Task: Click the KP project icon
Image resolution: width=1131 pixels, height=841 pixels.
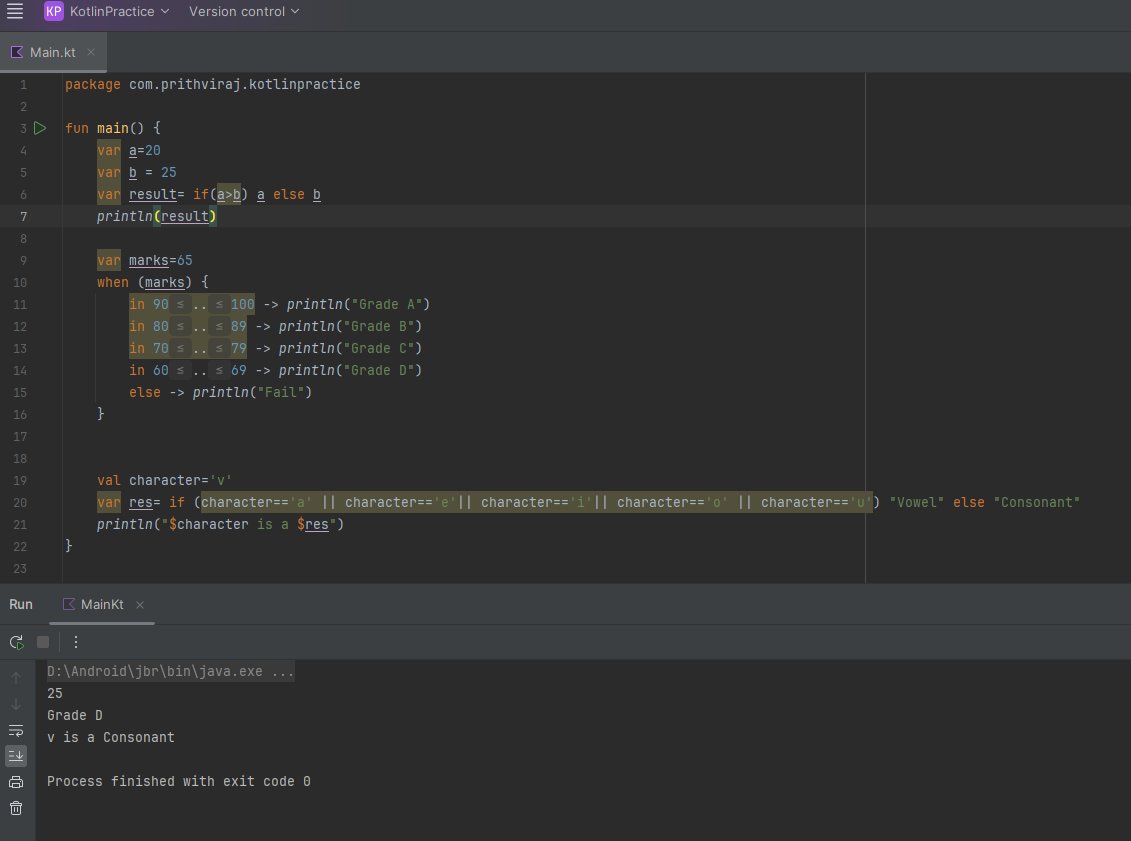Action: [53, 12]
